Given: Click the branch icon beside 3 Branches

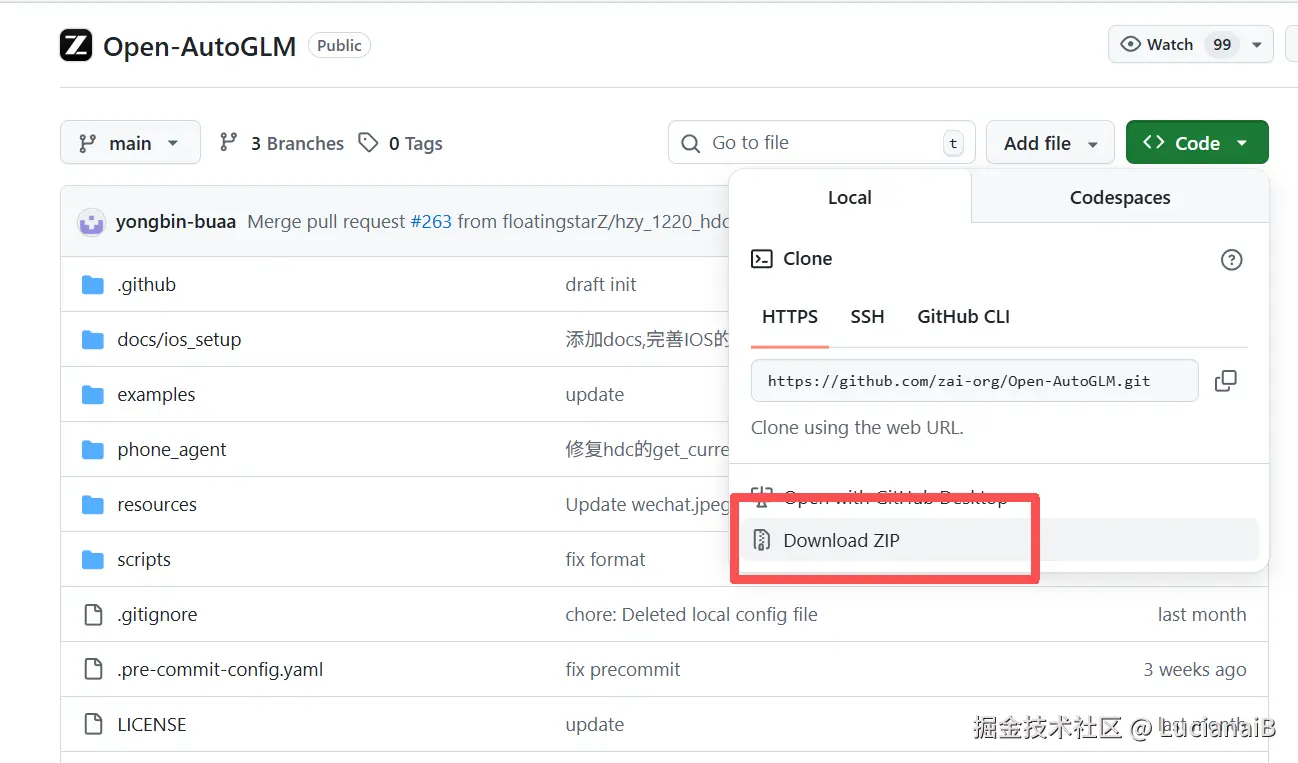Looking at the screenshot, I should (229, 143).
